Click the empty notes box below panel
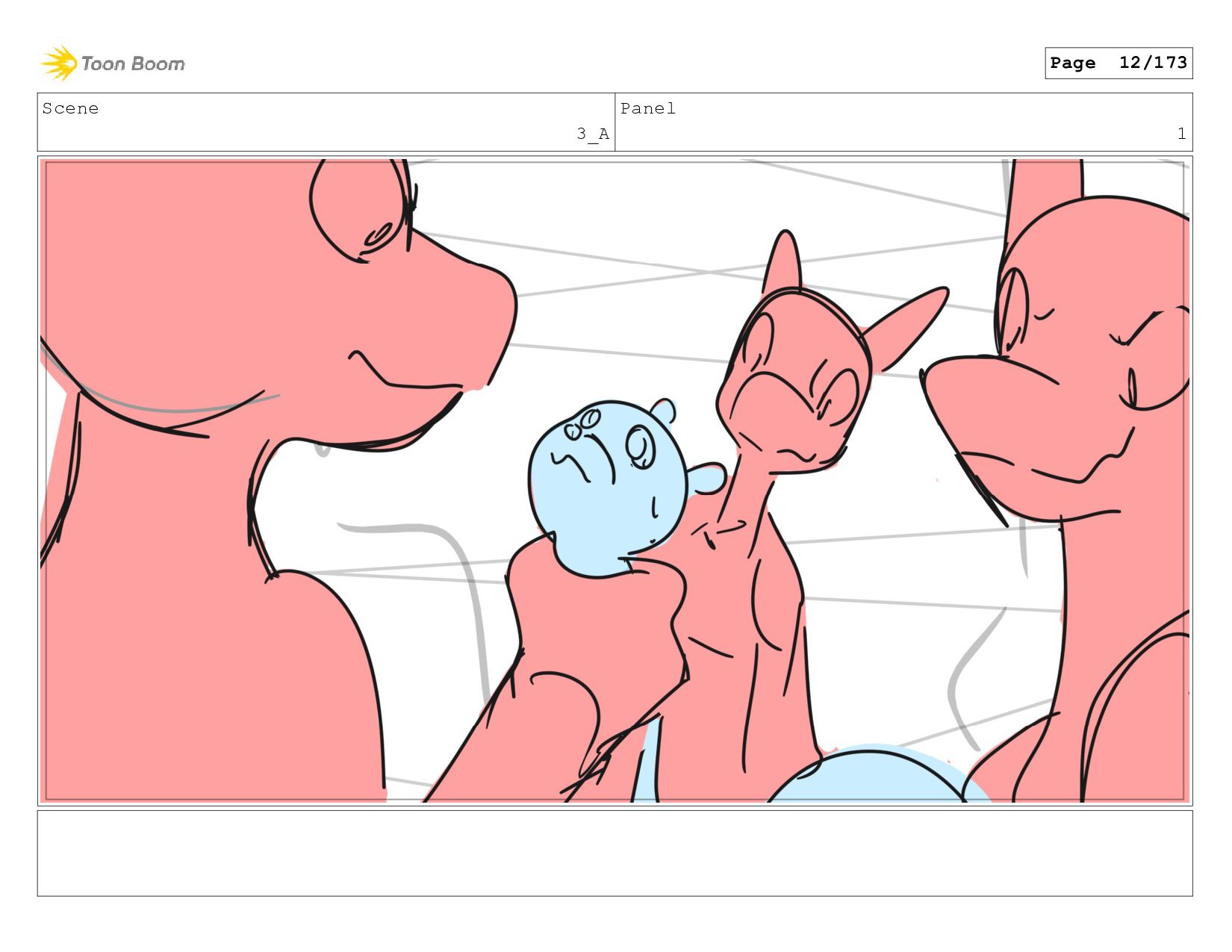Viewport: 1232px width, 952px height. [x=615, y=853]
